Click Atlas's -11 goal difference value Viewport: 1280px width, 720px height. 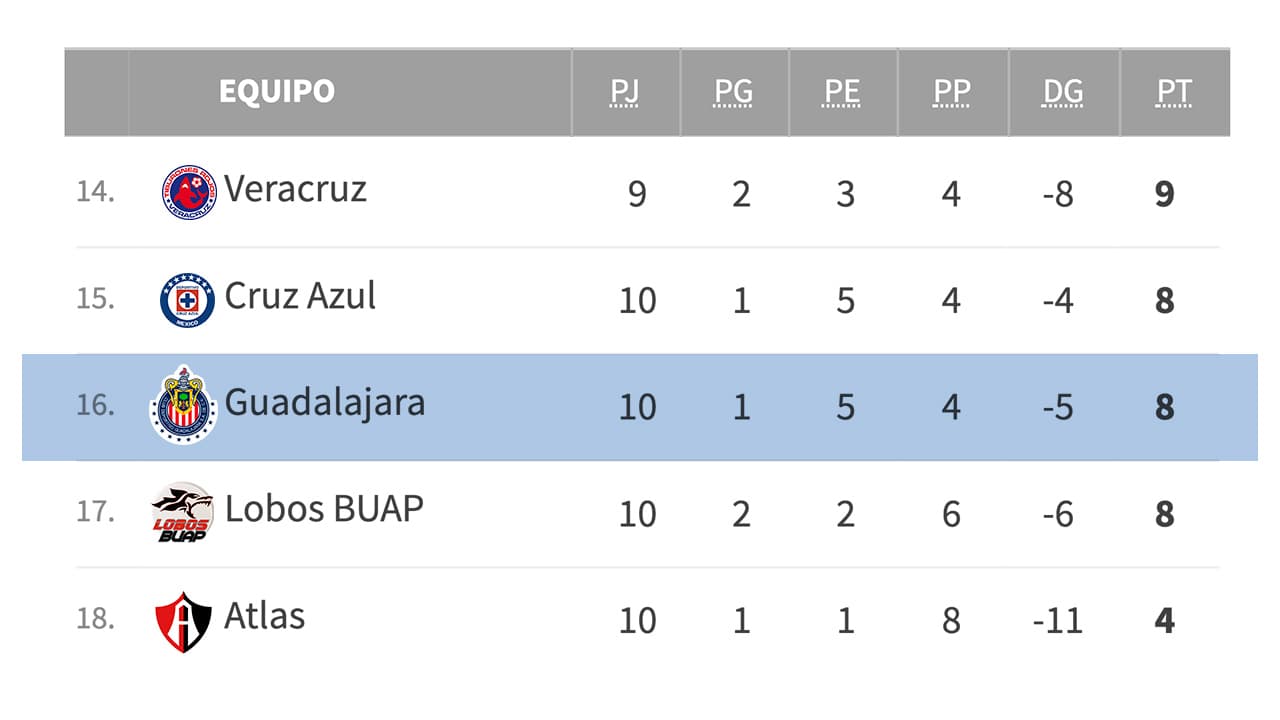pos(1058,621)
